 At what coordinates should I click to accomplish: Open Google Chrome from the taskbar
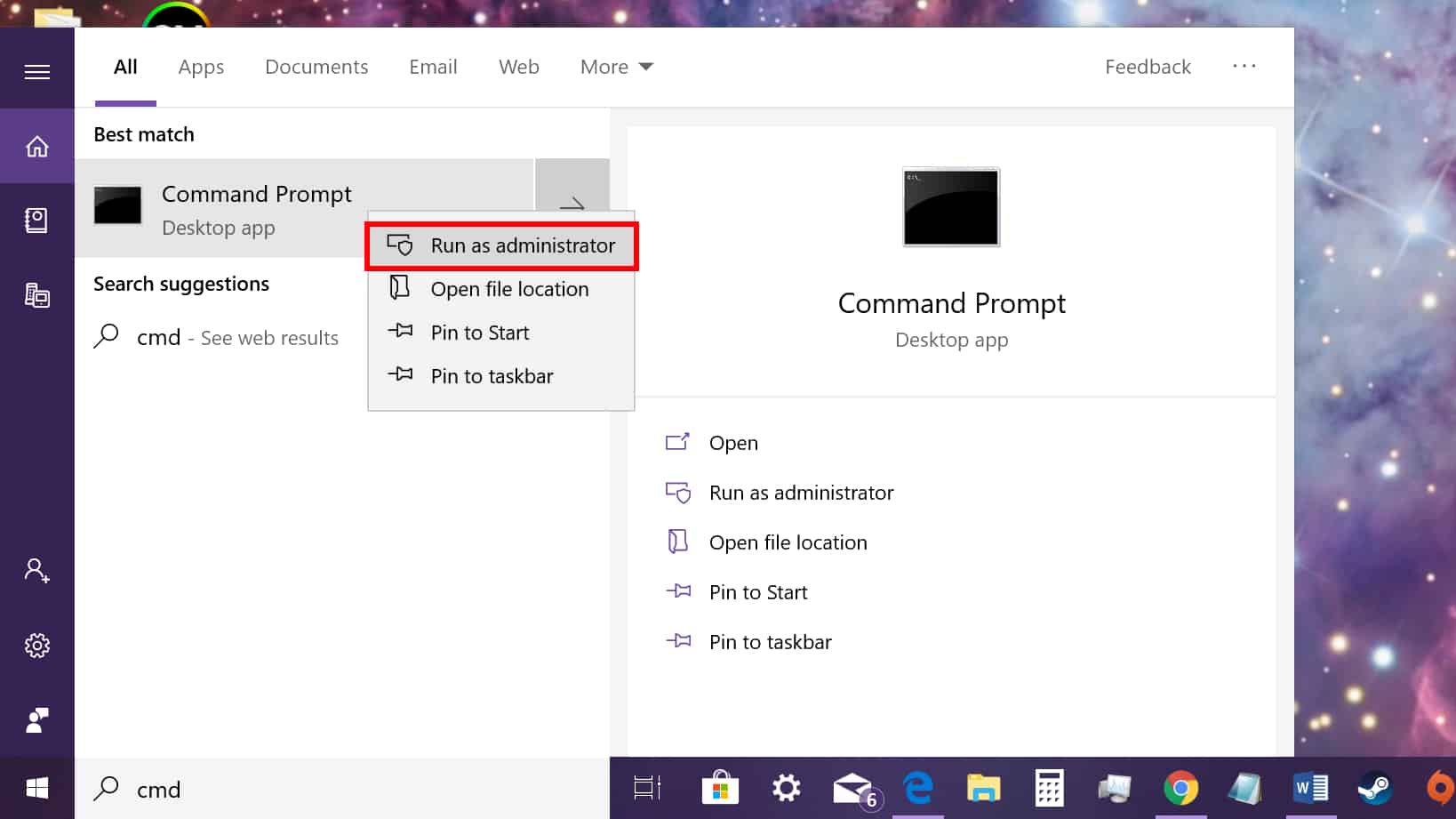[1180, 788]
